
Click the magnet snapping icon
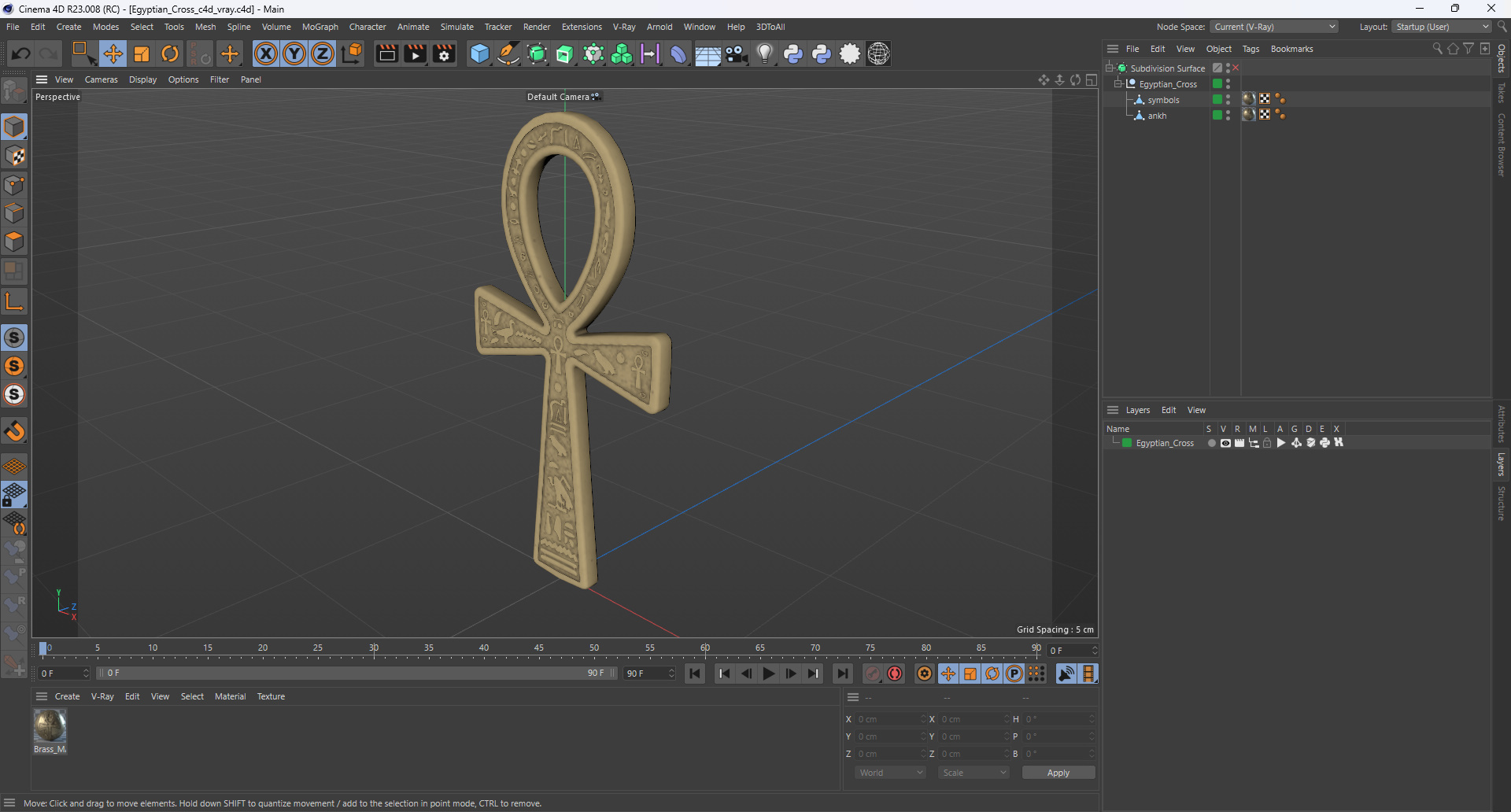tap(14, 431)
